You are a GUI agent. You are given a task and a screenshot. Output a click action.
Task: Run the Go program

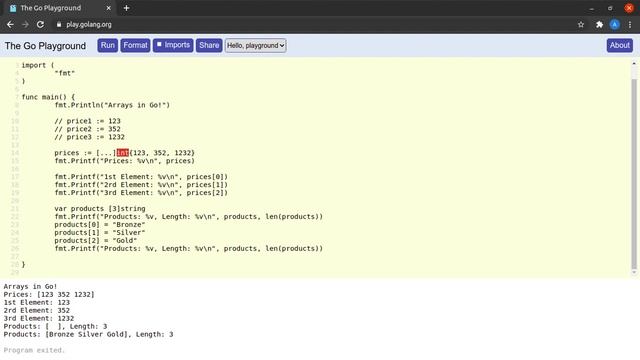coord(108,45)
